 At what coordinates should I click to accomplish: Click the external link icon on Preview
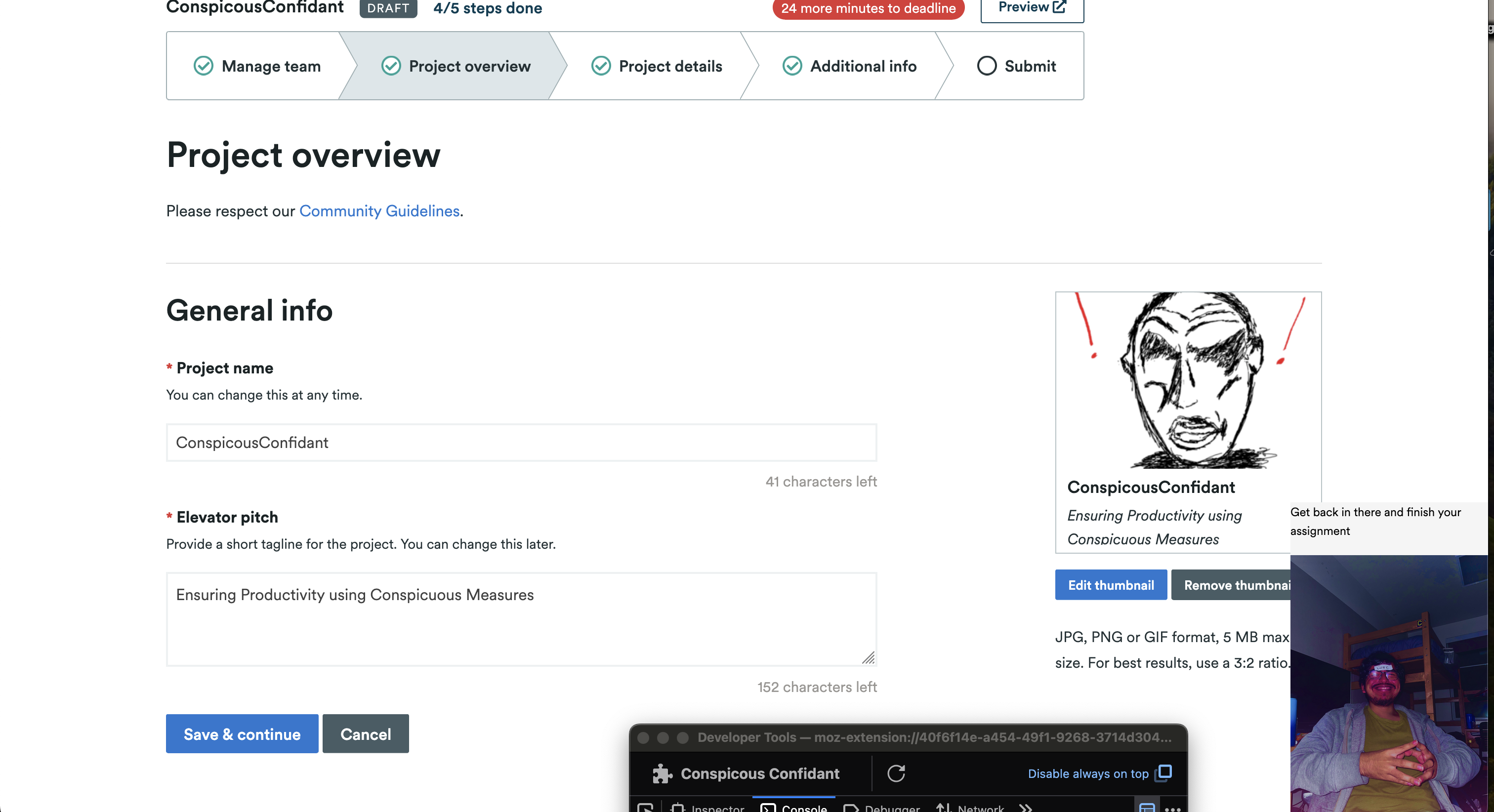click(1059, 7)
